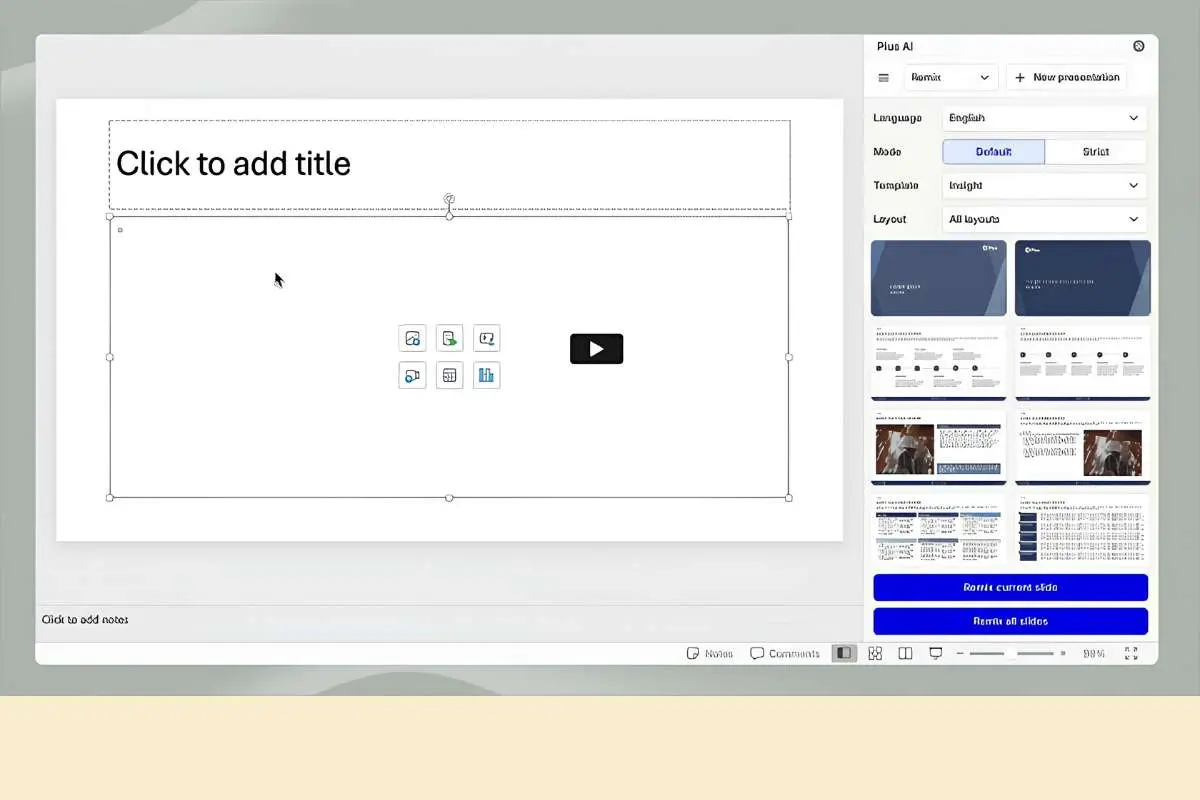Image resolution: width=1200 pixels, height=800 pixels.
Task: Click the zoom in plus button
Action: [x=1062, y=653]
